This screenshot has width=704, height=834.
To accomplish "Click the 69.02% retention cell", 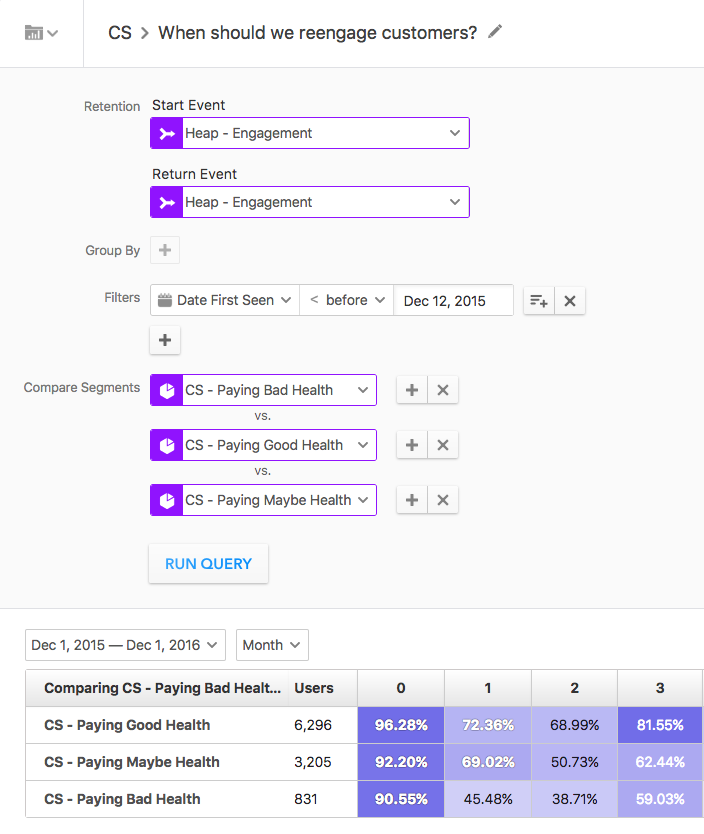I will pyautogui.click(x=488, y=762).
